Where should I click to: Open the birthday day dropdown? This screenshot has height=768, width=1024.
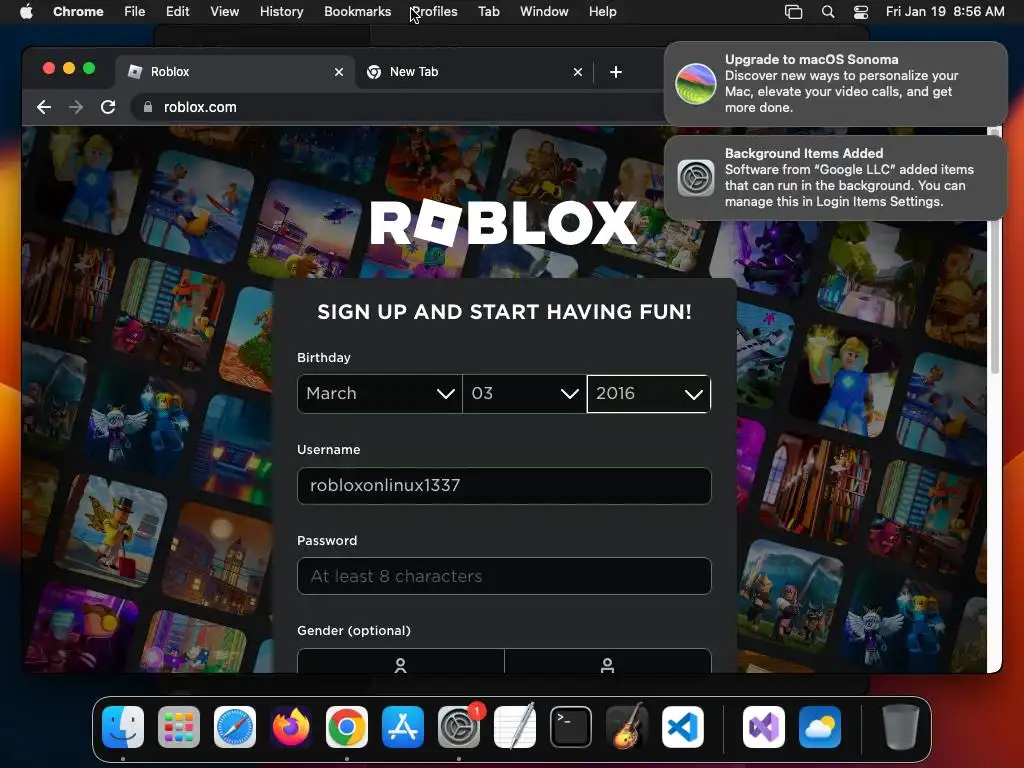coord(524,394)
